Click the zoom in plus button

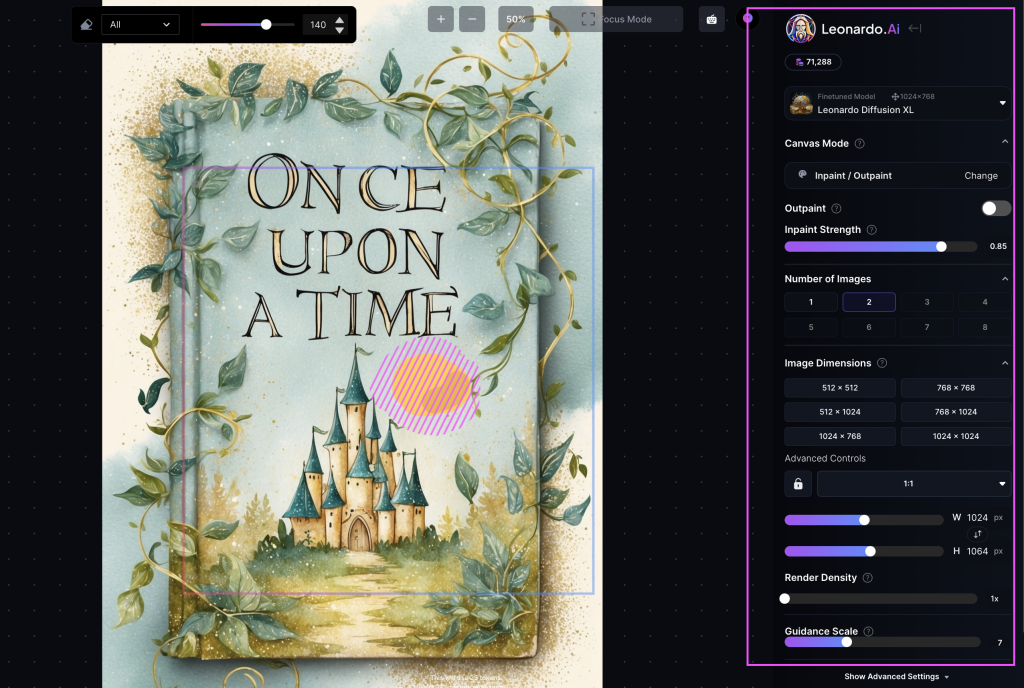[441, 19]
